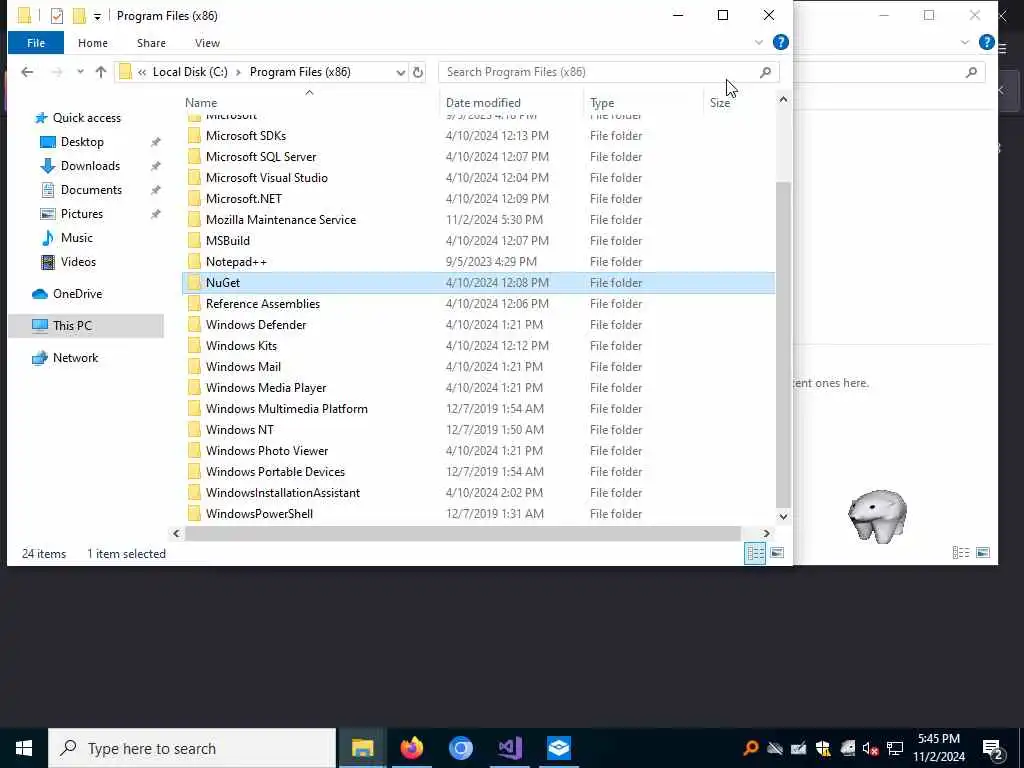
Task: Open Firefox from taskbar
Action: [x=411, y=748]
